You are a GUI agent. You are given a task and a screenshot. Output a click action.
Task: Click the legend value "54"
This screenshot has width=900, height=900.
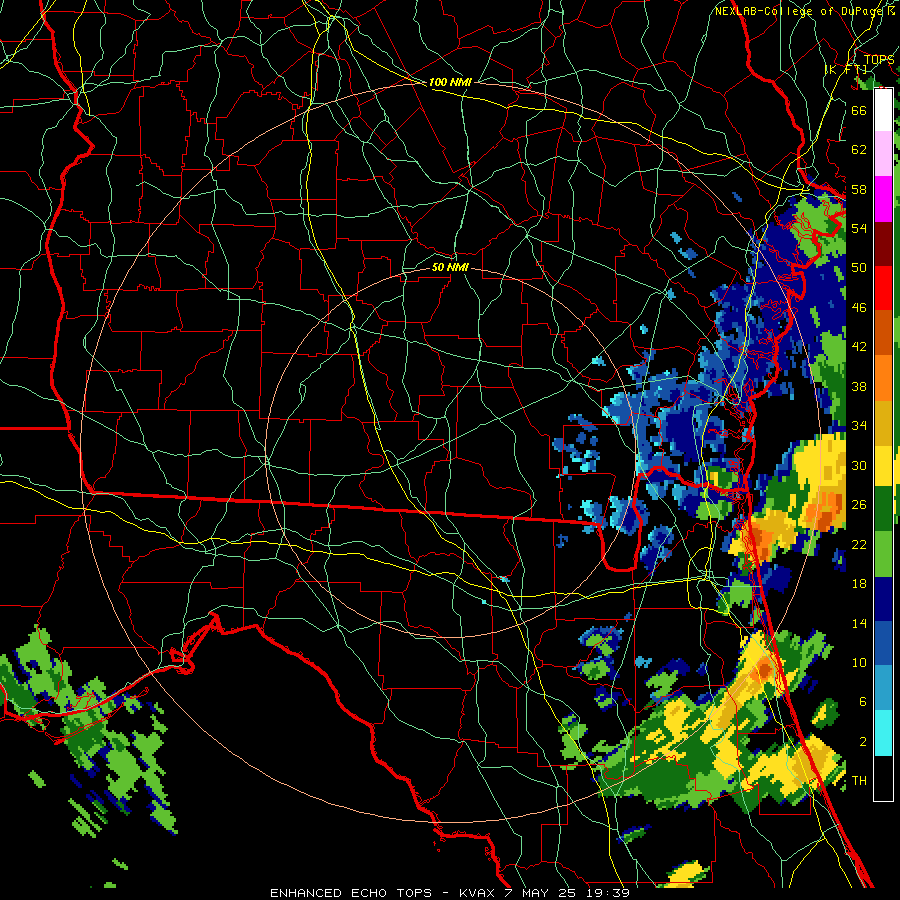pyautogui.click(x=859, y=228)
